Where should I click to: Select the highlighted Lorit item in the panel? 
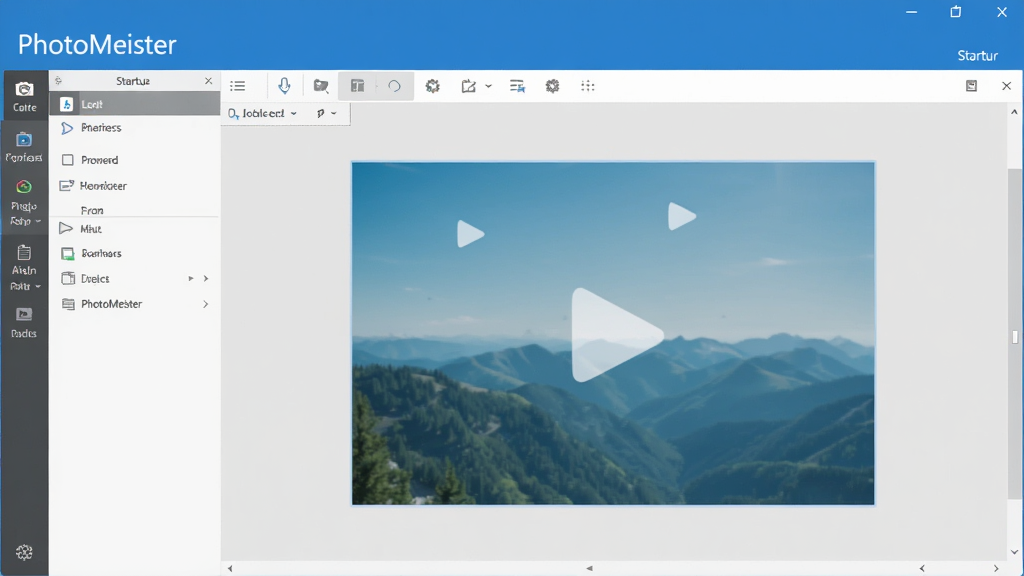[135, 104]
